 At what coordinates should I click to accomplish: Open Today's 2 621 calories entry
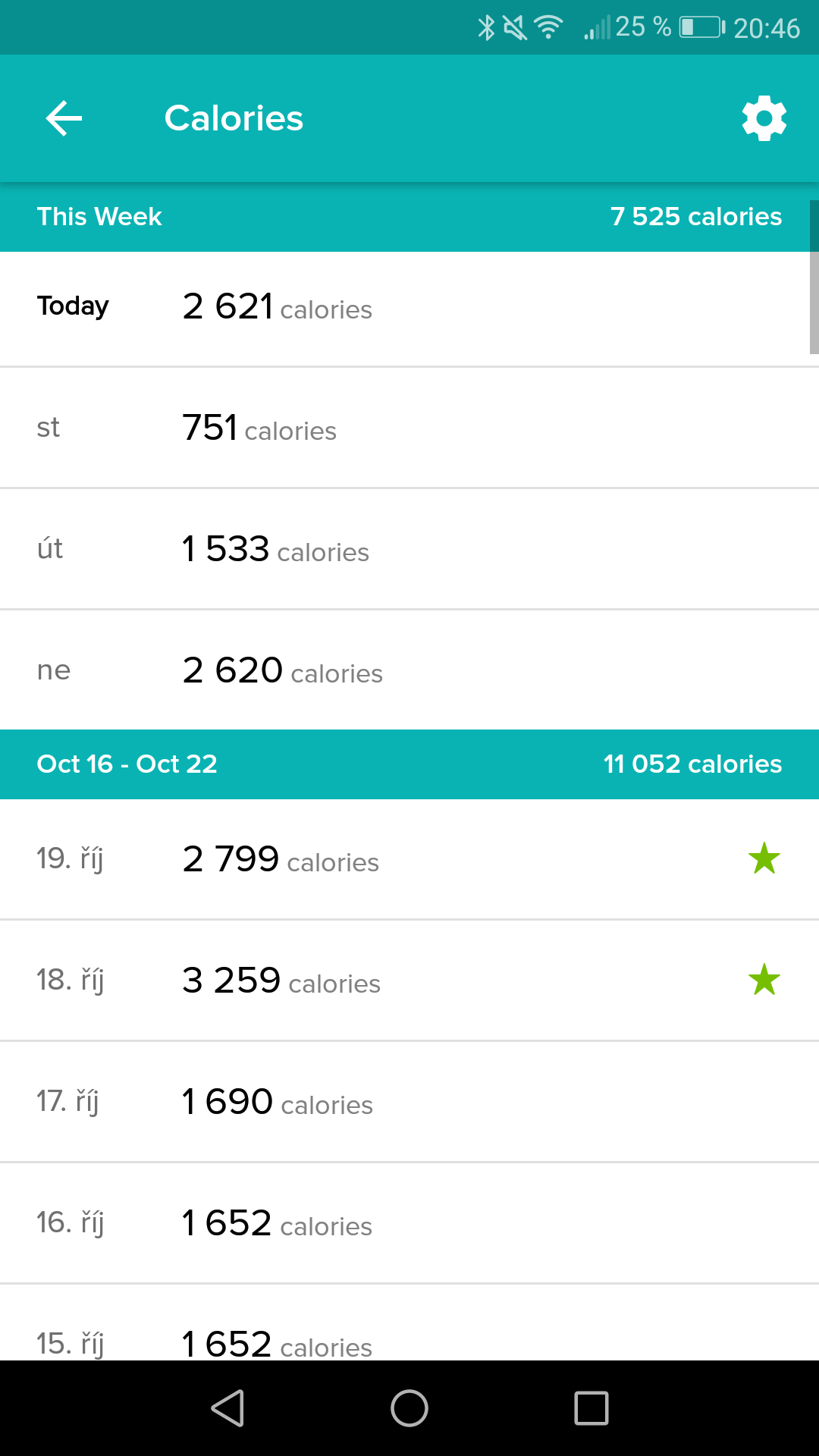pyautogui.click(x=409, y=309)
